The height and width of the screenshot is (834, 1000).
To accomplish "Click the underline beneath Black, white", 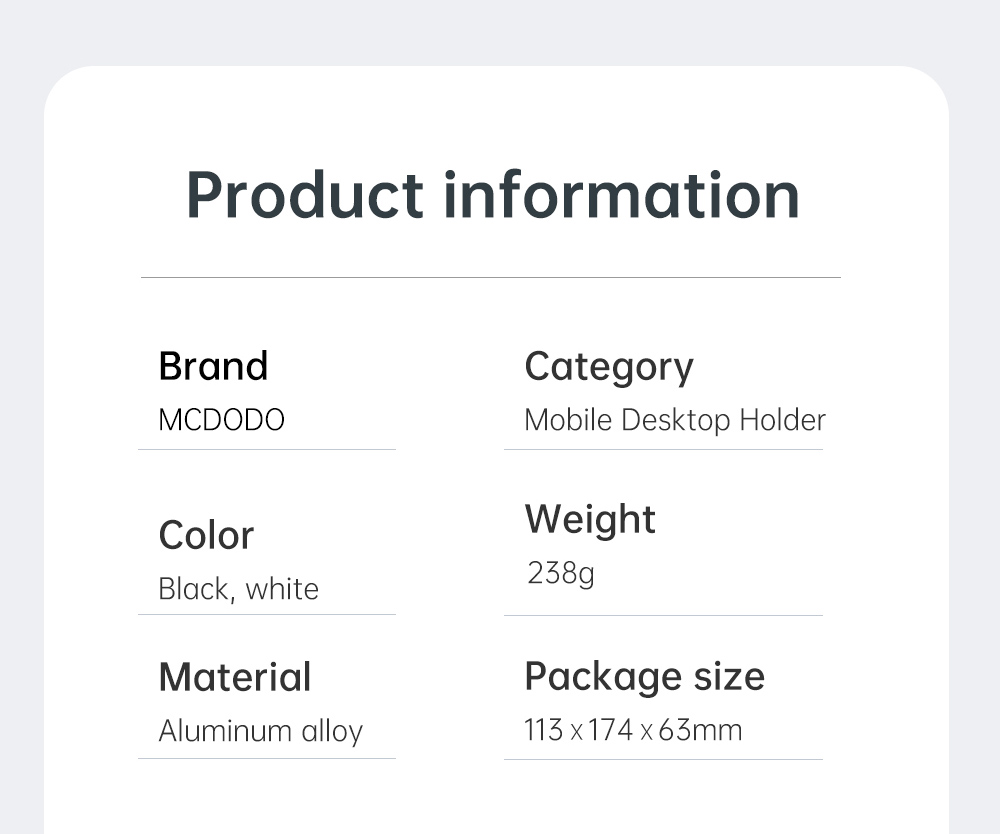I will [x=267, y=615].
